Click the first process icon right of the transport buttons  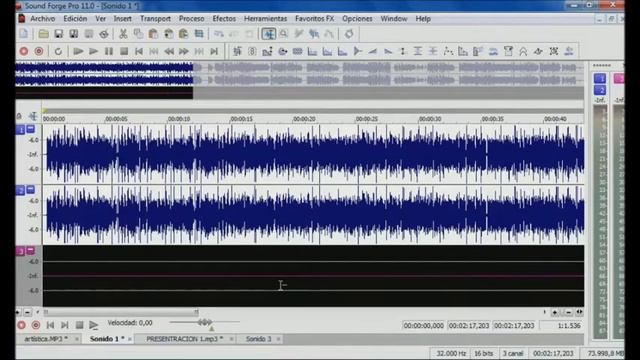(237, 51)
